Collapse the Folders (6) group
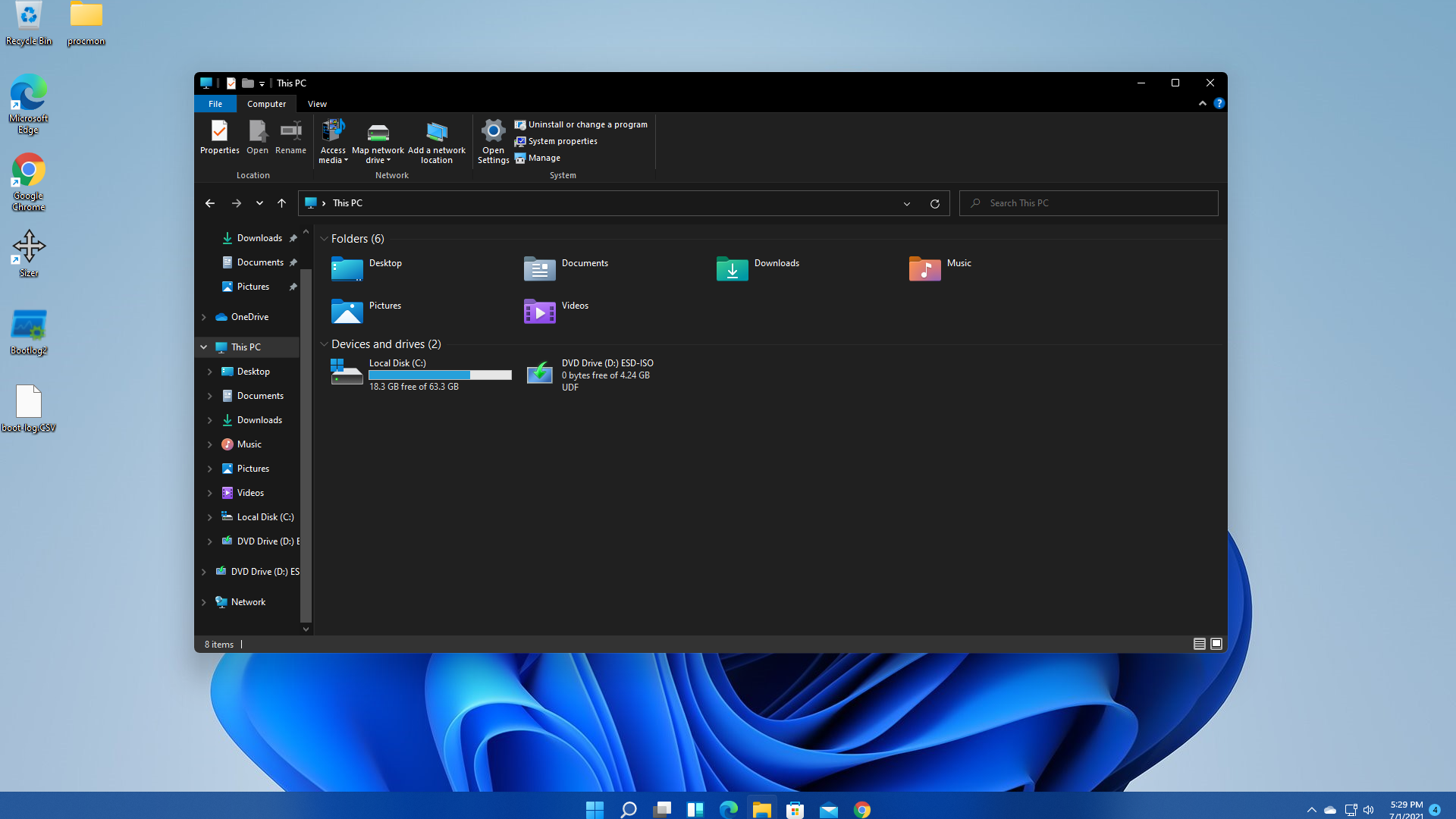The height and width of the screenshot is (819, 1456). pos(324,239)
